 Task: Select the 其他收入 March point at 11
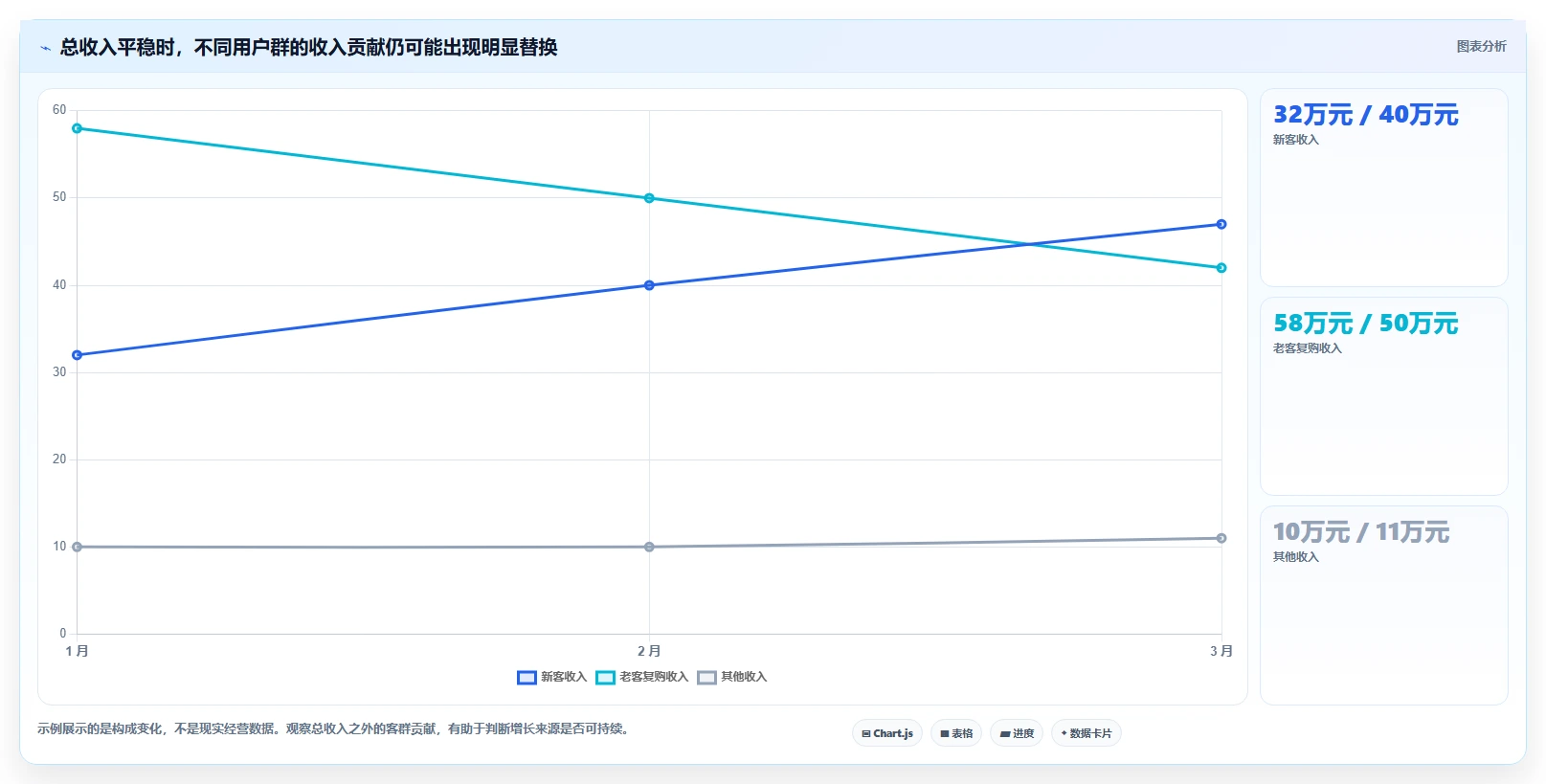1221,538
